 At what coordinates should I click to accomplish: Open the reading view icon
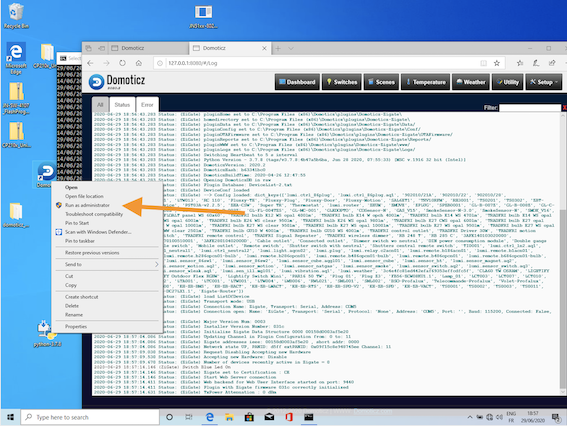(483, 63)
